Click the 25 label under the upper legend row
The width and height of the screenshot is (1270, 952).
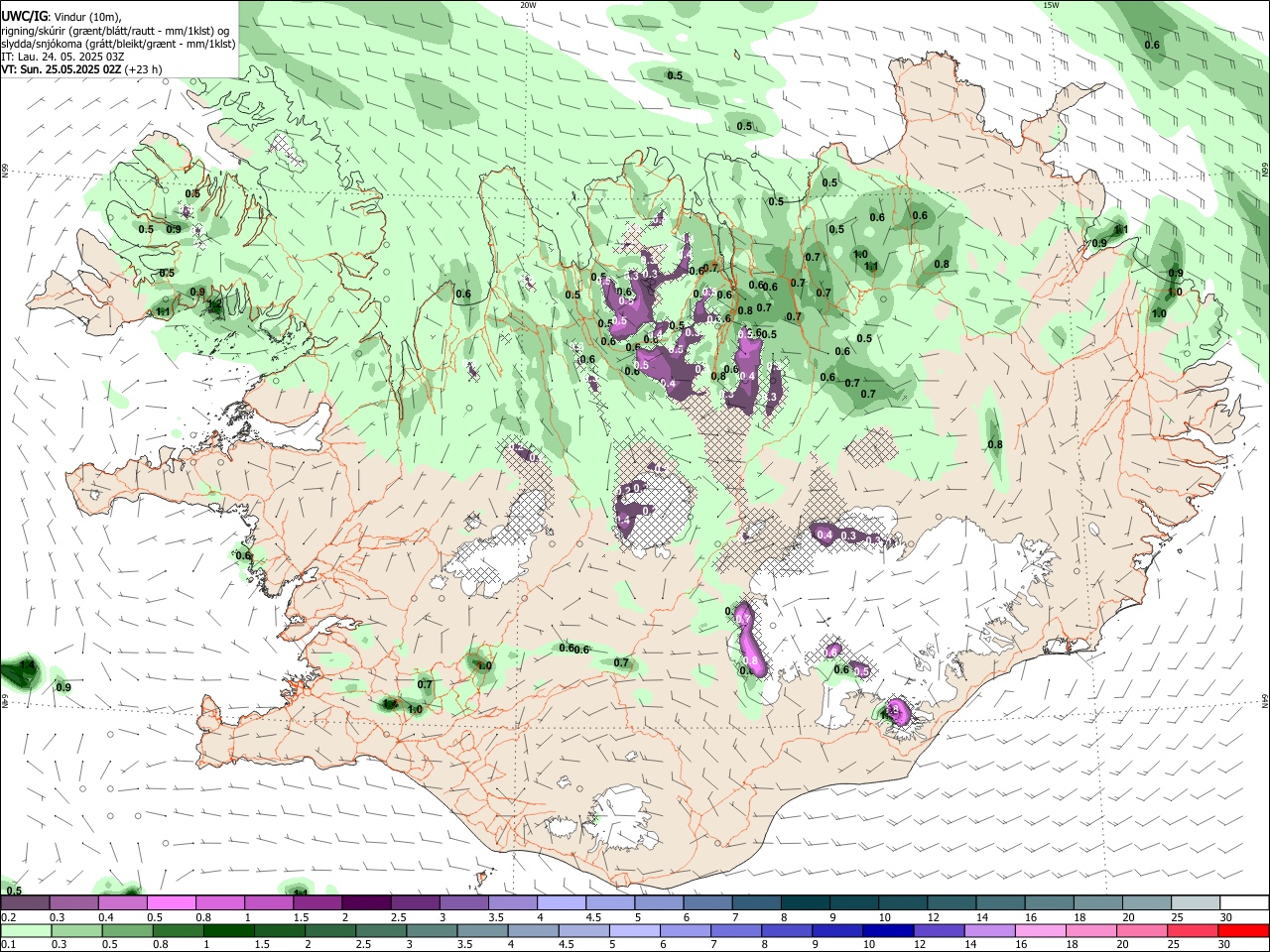(1176, 917)
